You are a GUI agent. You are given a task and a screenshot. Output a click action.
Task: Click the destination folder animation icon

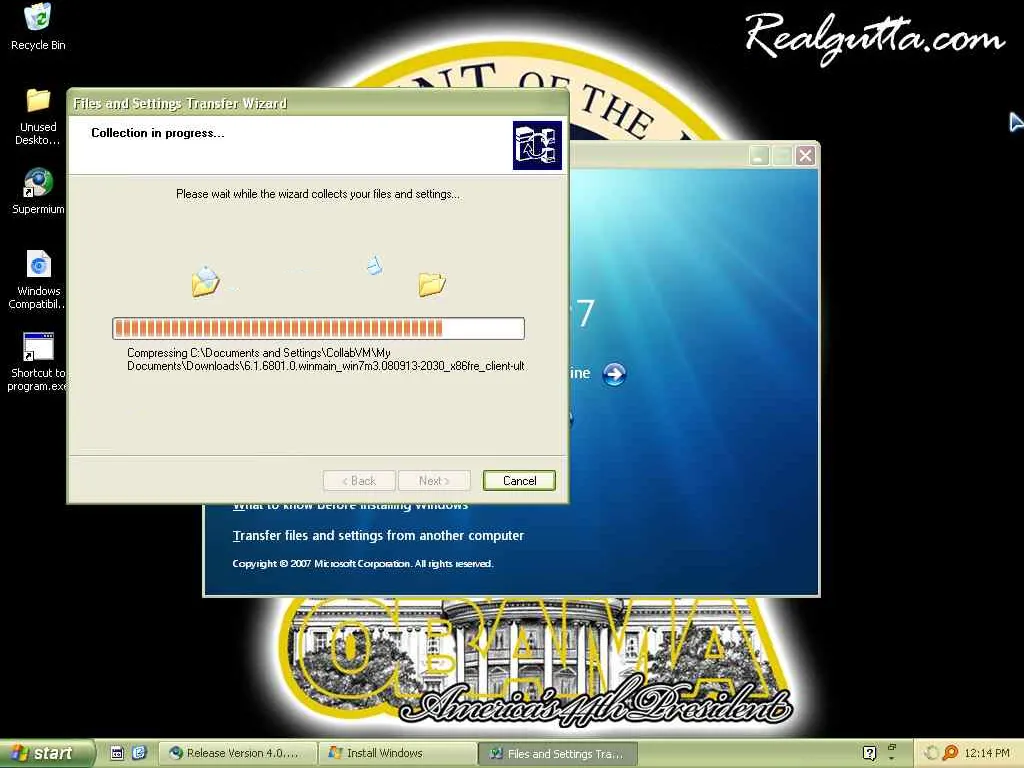click(432, 284)
